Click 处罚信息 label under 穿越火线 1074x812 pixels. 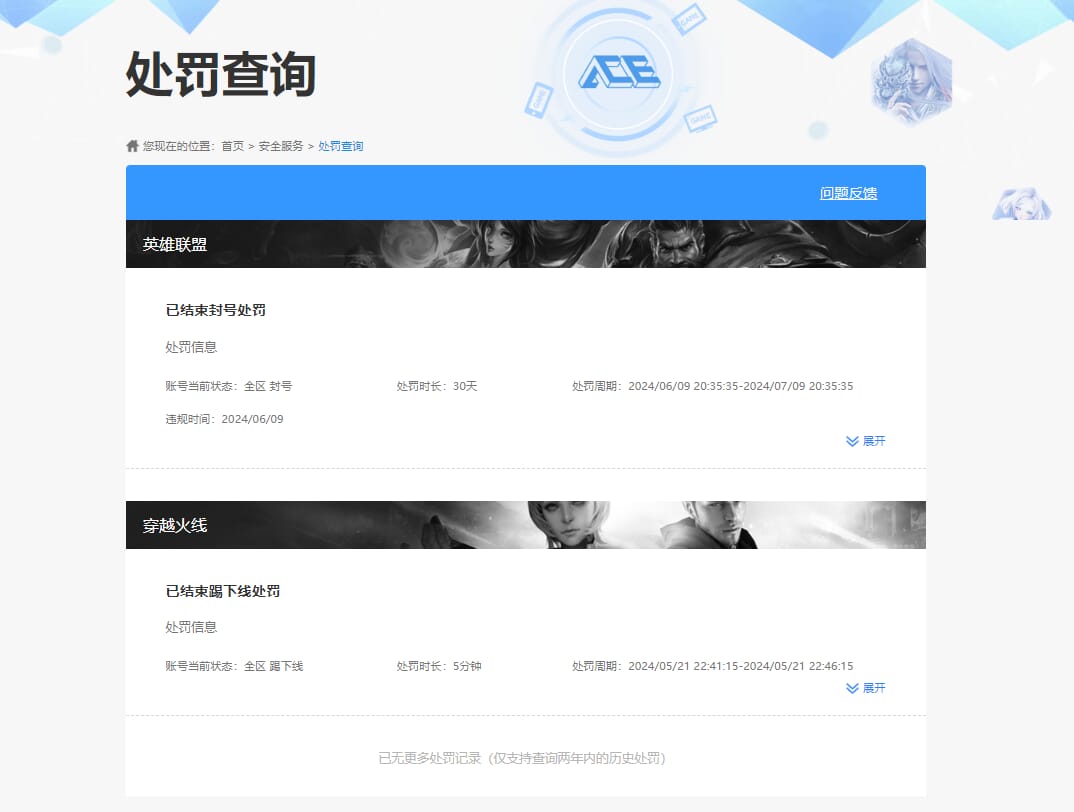[191, 627]
